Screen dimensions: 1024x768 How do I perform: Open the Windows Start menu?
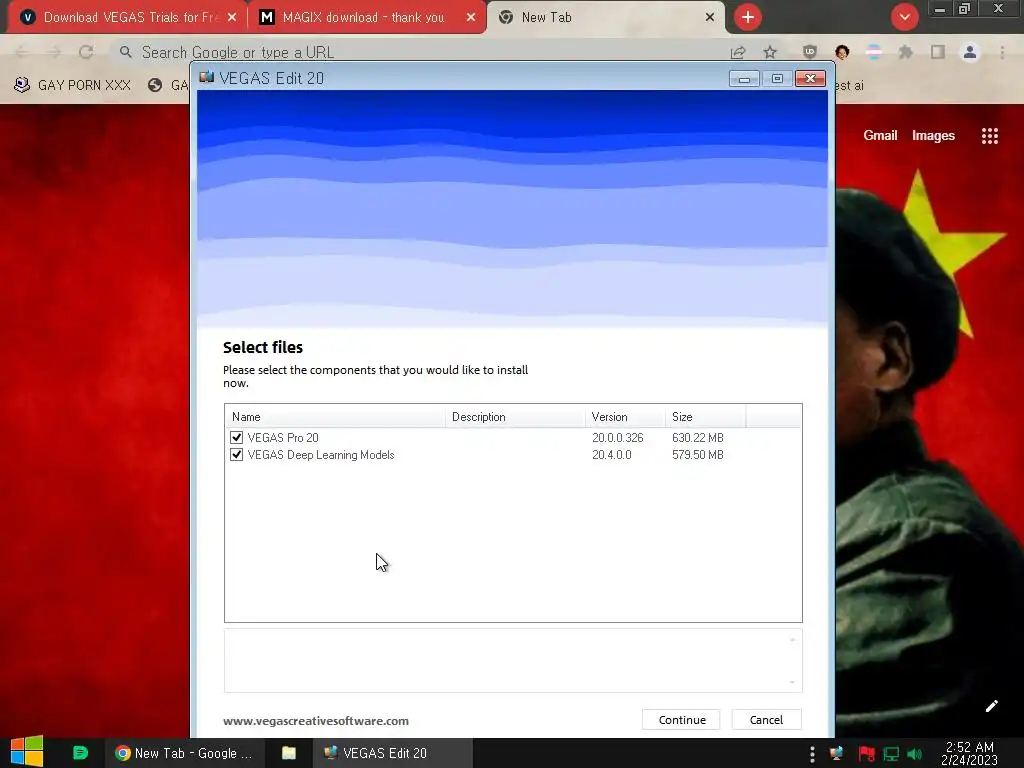coord(27,752)
